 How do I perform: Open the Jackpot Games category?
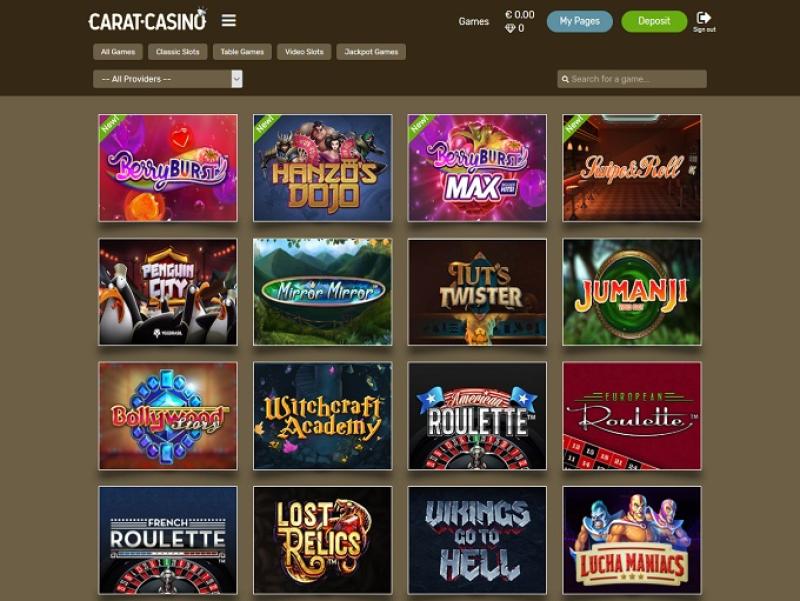pos(371,52)
